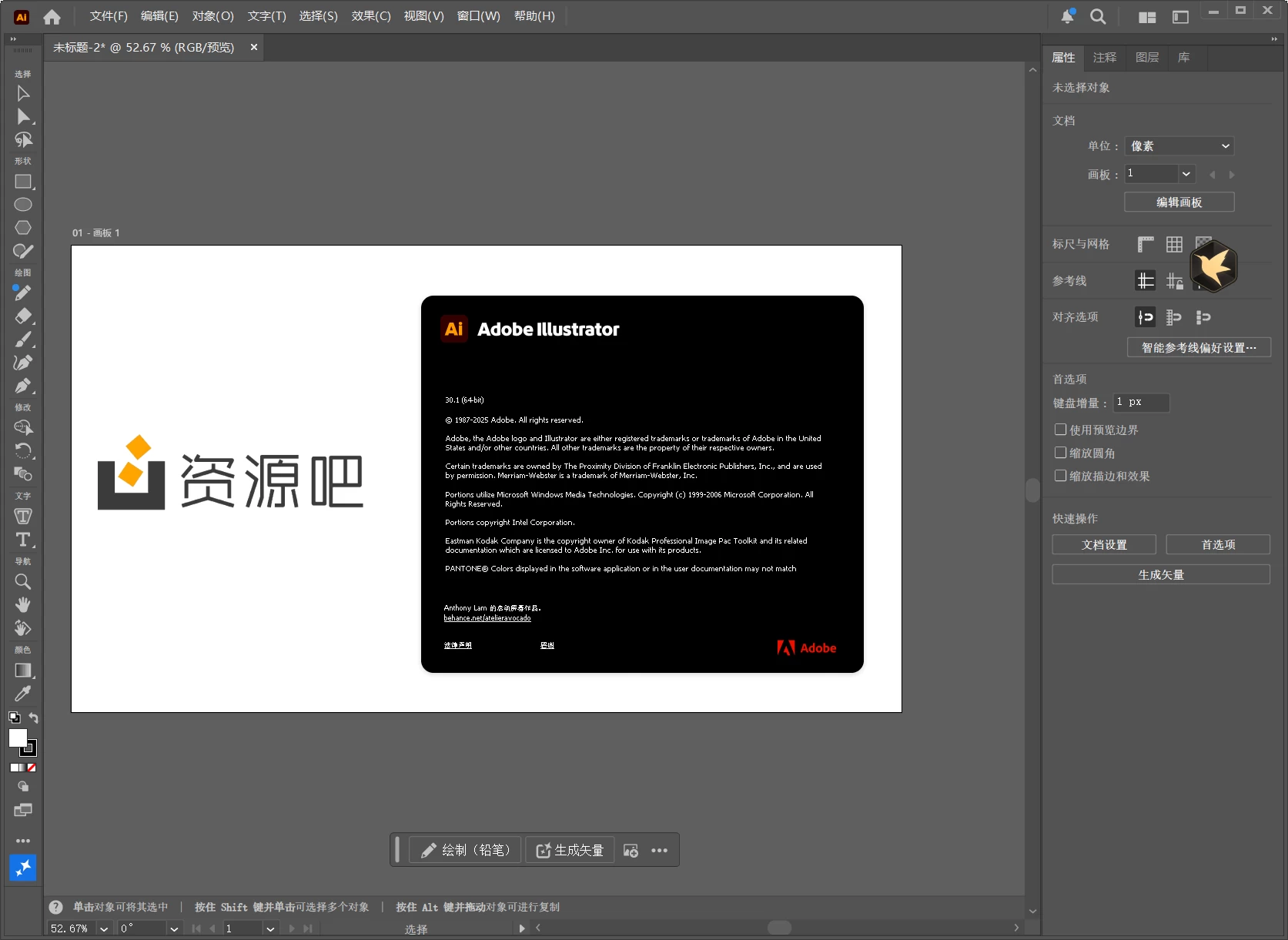This screenshot has width=1288, height=940.
Task: Select the Paintbrush tool
Action: point(22,340)
